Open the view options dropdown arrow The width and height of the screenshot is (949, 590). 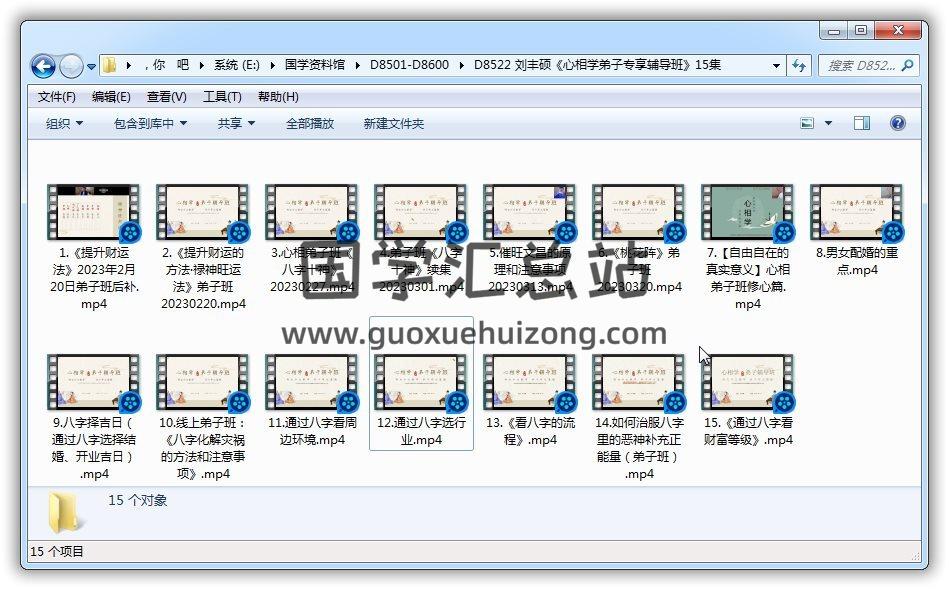(x=828, y=123)
